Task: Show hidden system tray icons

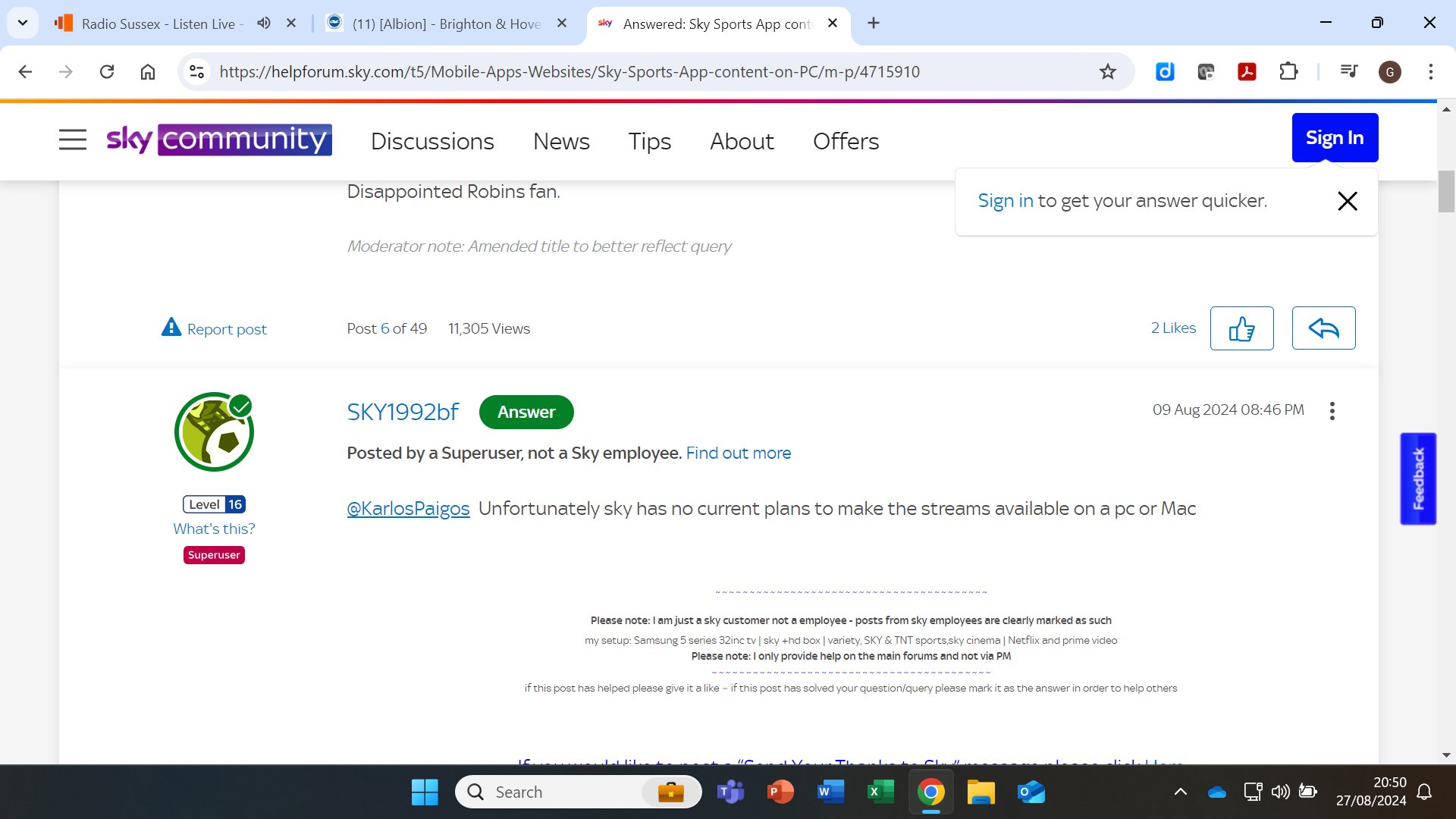Action: coord(1181,792)
